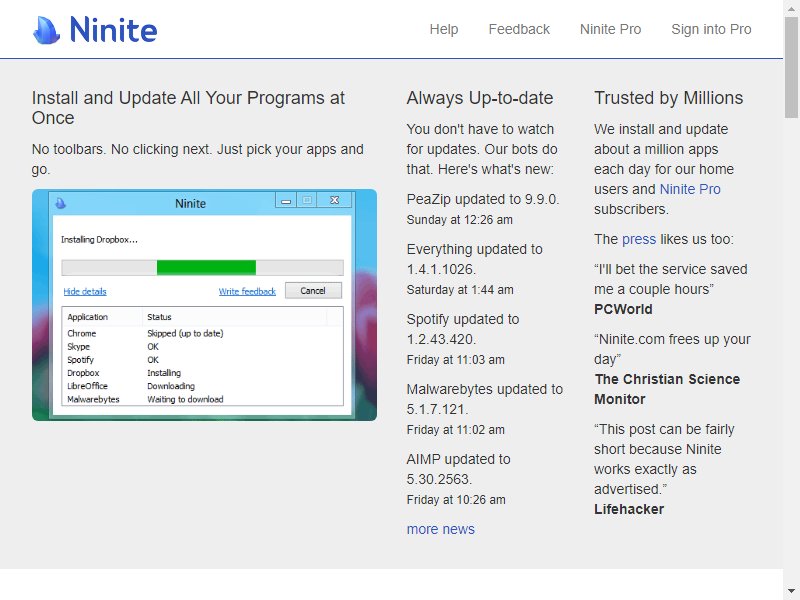Click the 'Always Up-to-date' heading

[480, 98]
